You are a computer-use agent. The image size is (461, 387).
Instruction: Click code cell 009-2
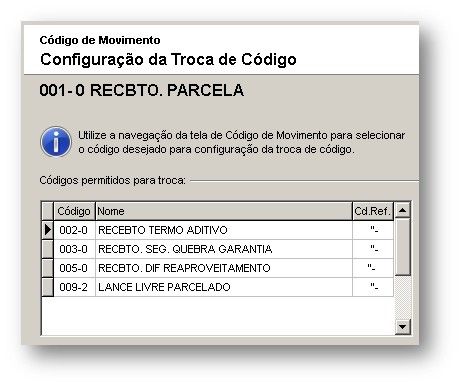click(x=74, y=287)
